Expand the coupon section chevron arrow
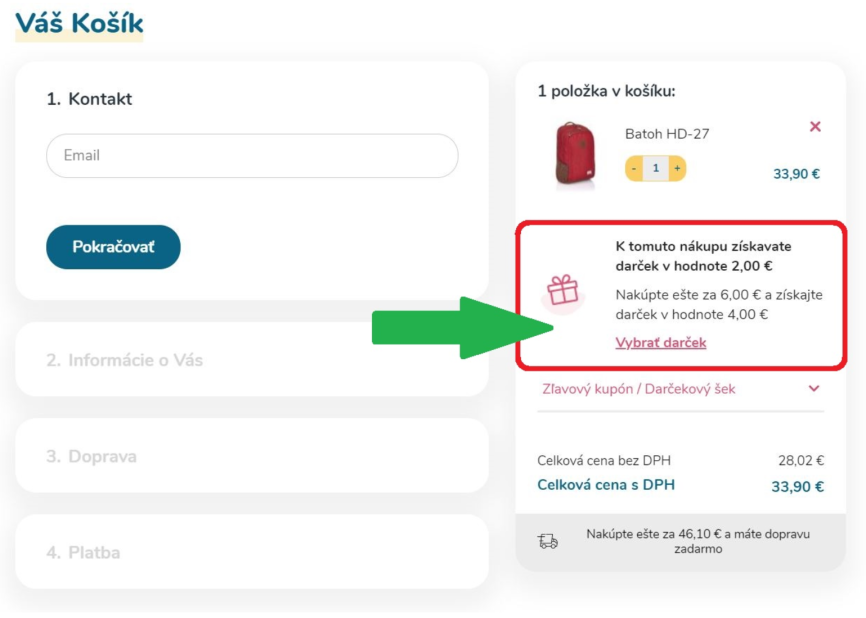This screenshot has width=866, height=618. [x=814, y=389]
